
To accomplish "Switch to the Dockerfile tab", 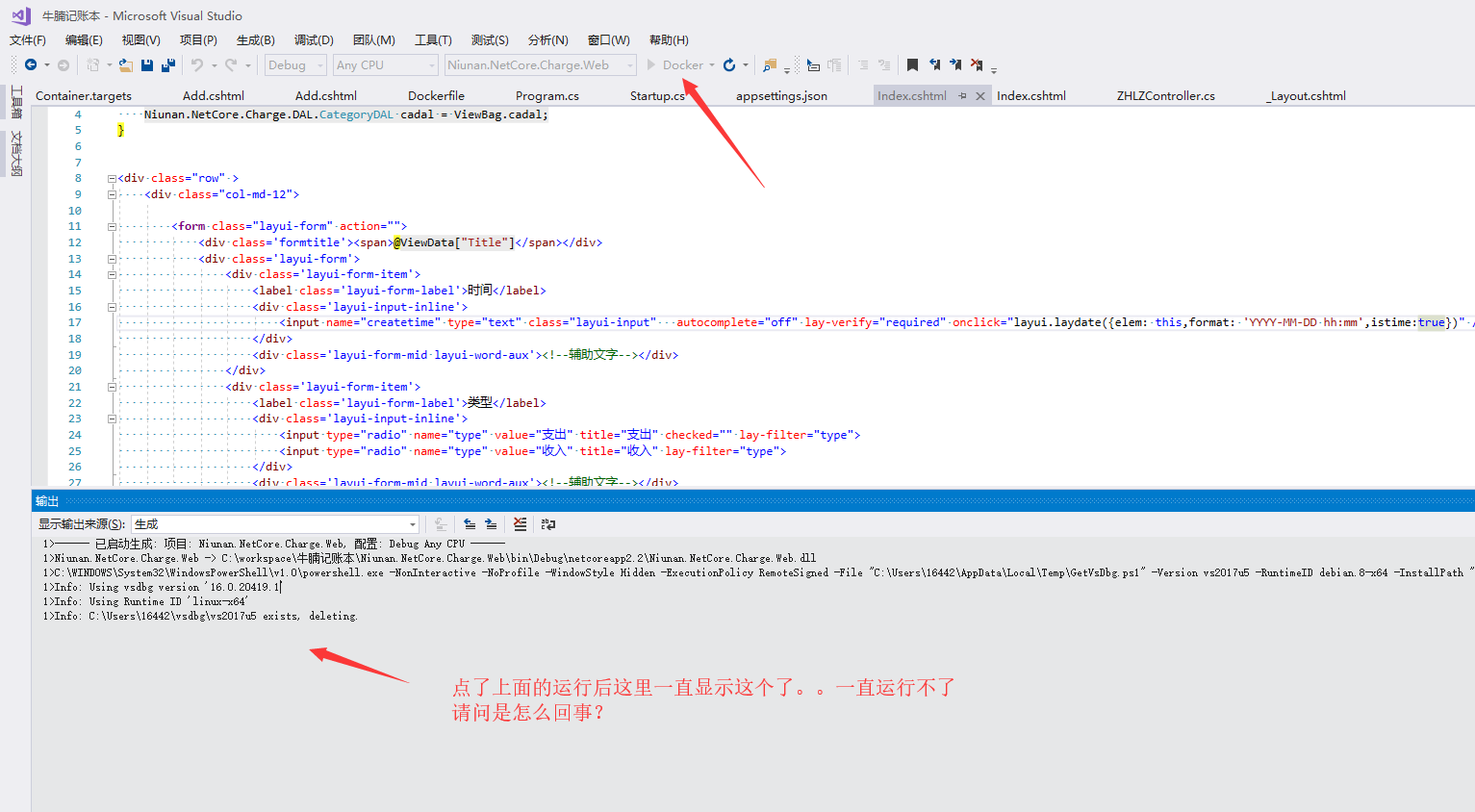I will [x=436, y=96].
